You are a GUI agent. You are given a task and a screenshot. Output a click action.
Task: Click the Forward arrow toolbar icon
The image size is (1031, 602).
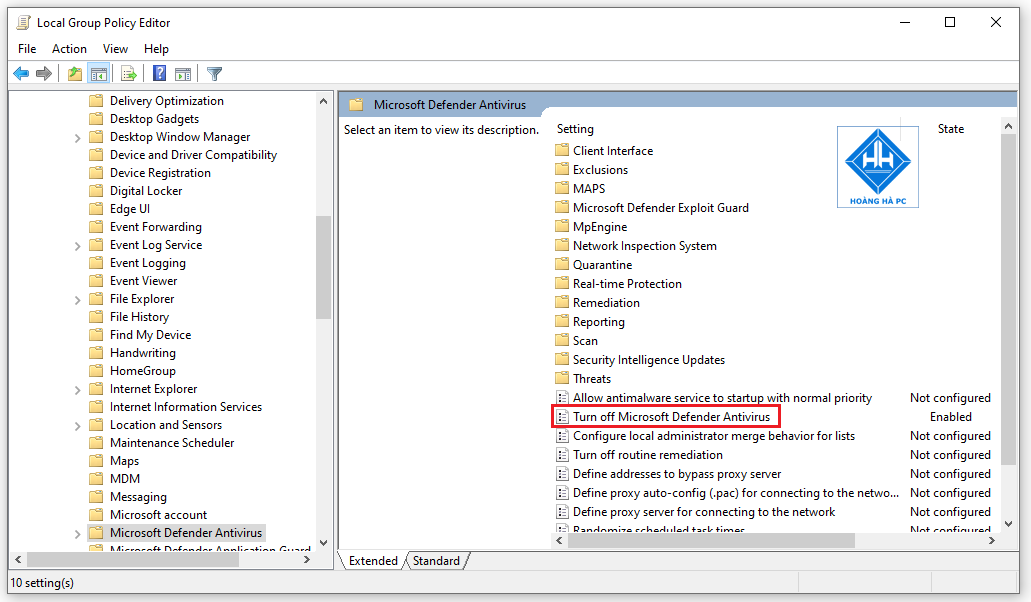coord(44,74)
